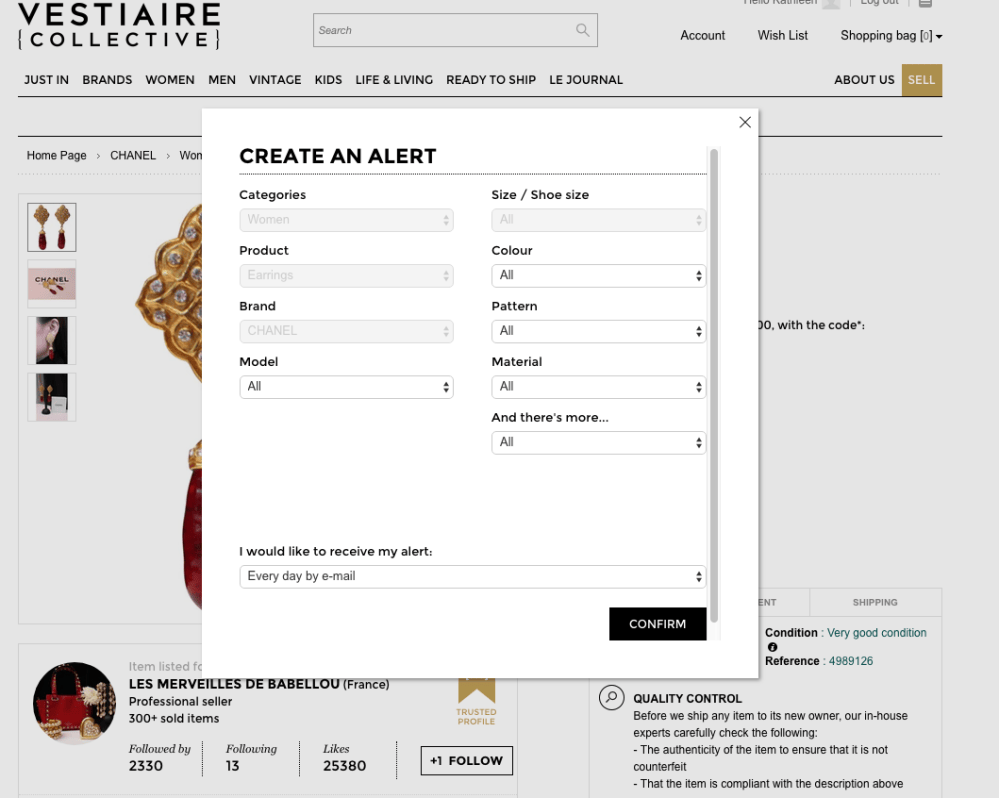This screenshot has height=798, width=999.
Task: Open the KIDS menu
Action: coord(328,80)
